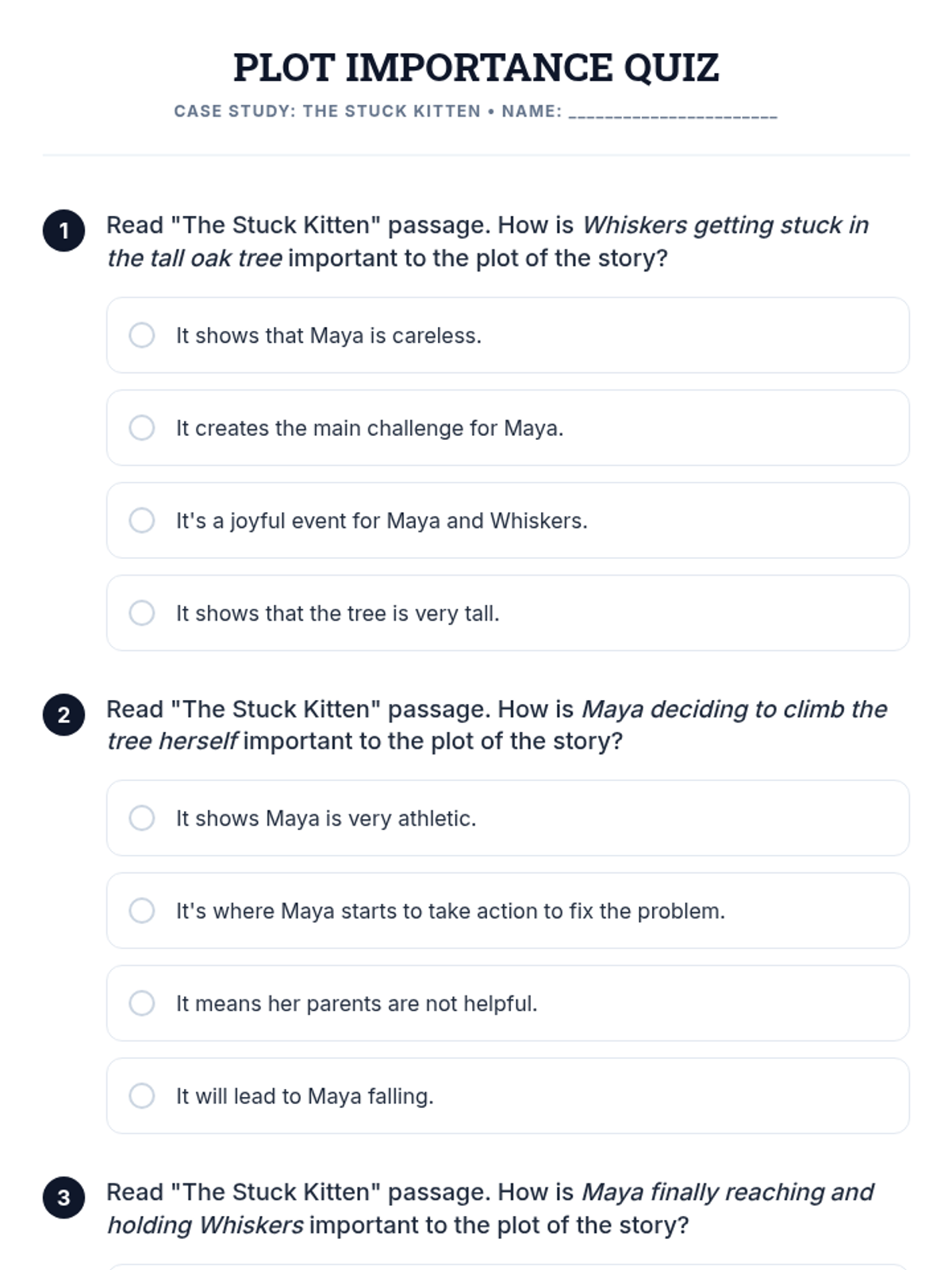
Task: Click question 3 text about holding Whiskers
Action: pos(490,1208)
